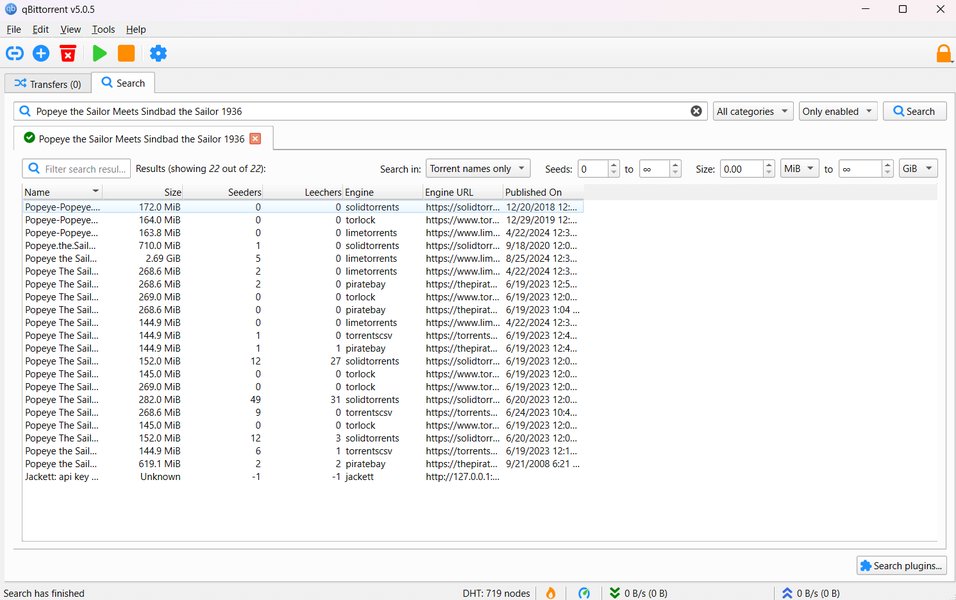Toggle the alternative speed limits icon
956x600 pixels.
point(584,593)
